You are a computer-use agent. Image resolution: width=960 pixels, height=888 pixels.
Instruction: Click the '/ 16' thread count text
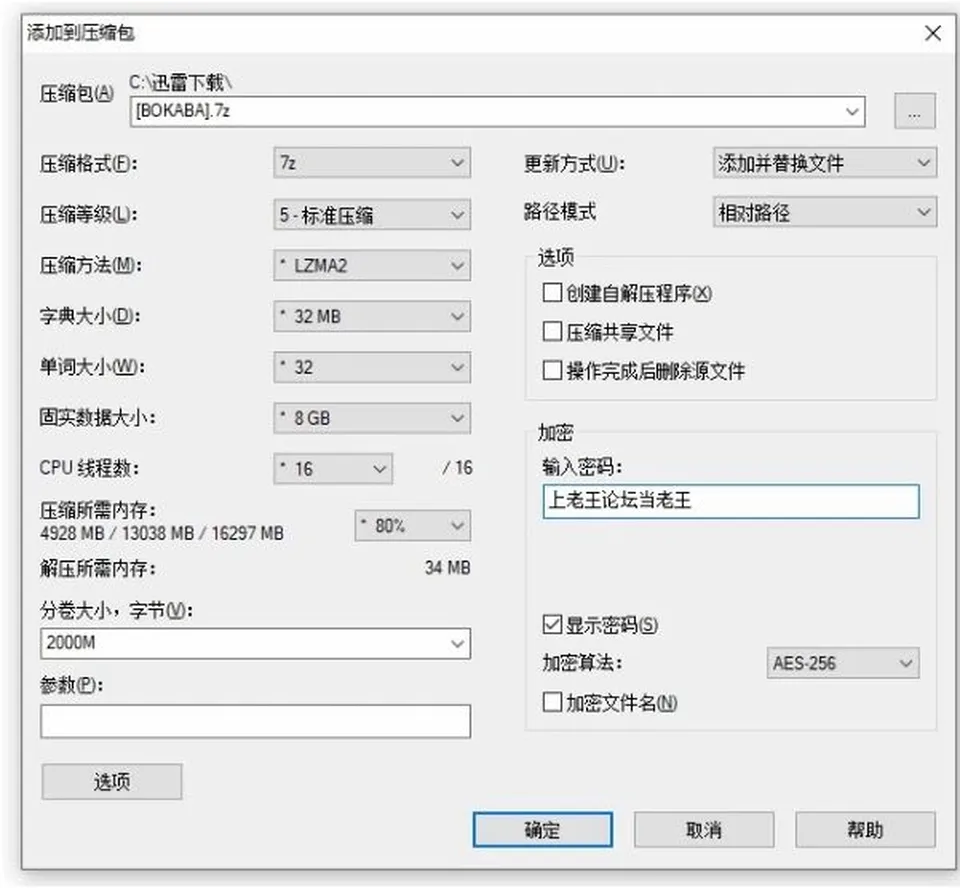tap(457, 468)
